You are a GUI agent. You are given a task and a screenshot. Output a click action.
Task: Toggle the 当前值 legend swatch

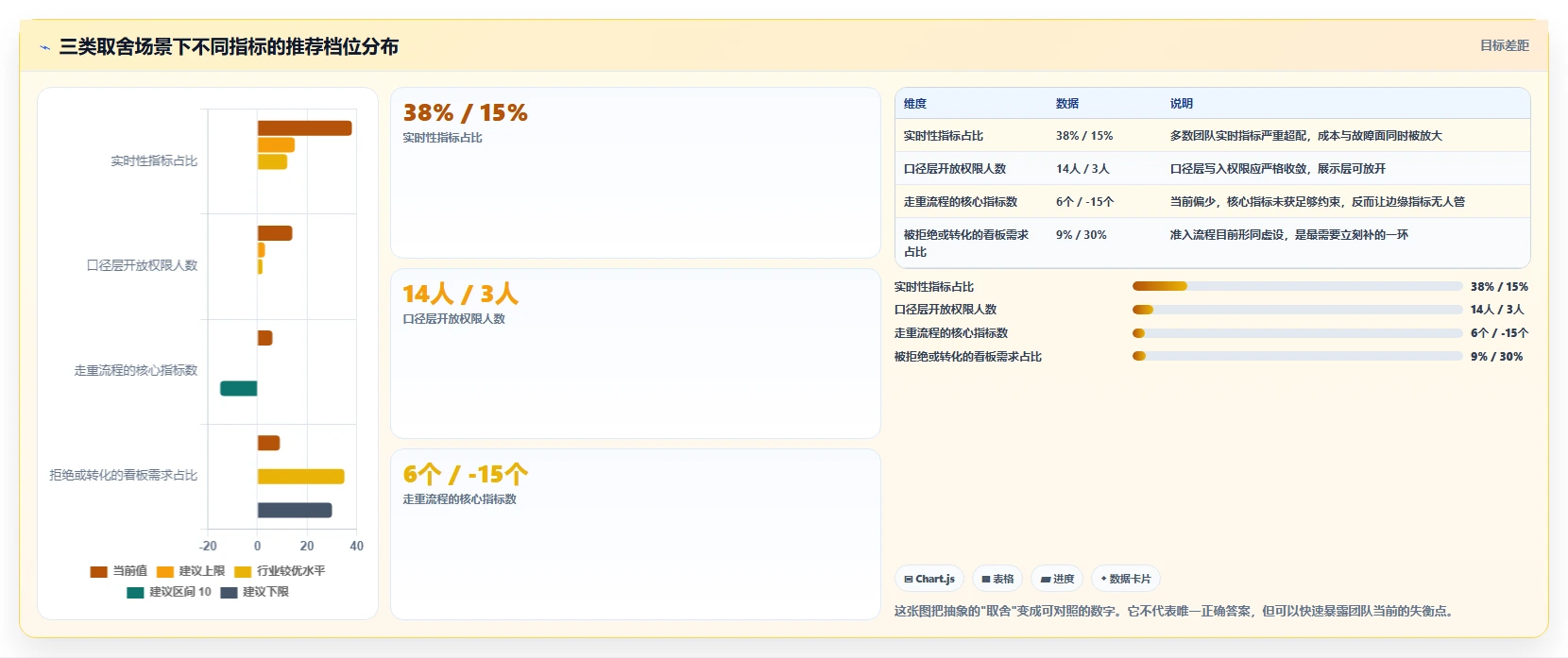[98, 571]
